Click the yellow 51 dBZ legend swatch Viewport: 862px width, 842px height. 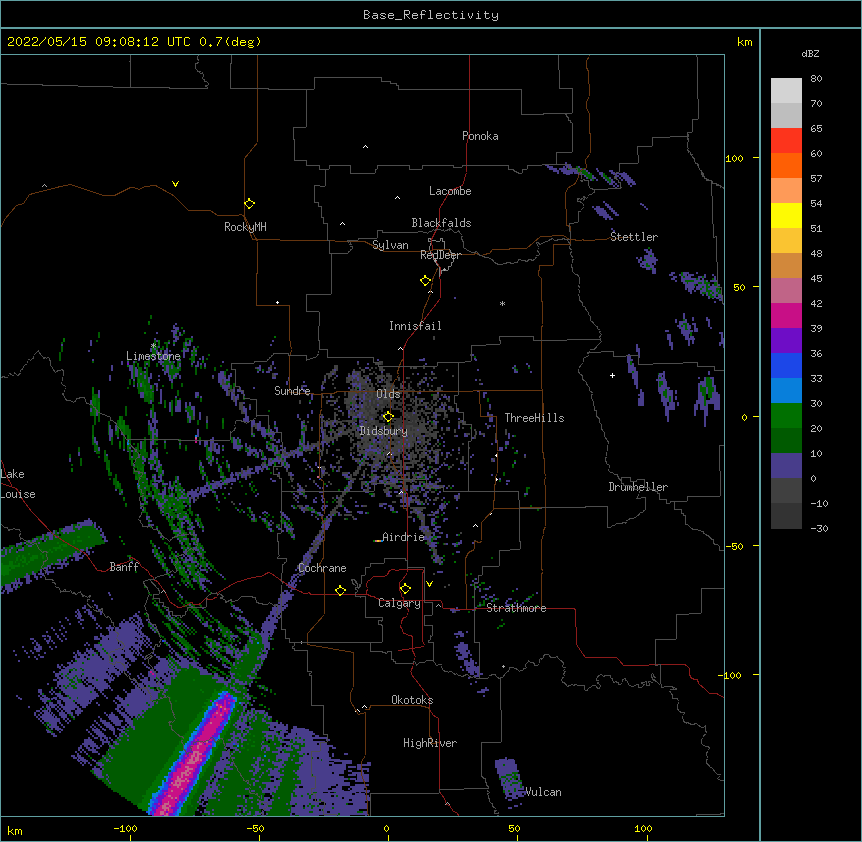pyautogui.click(x=786, y=216)
